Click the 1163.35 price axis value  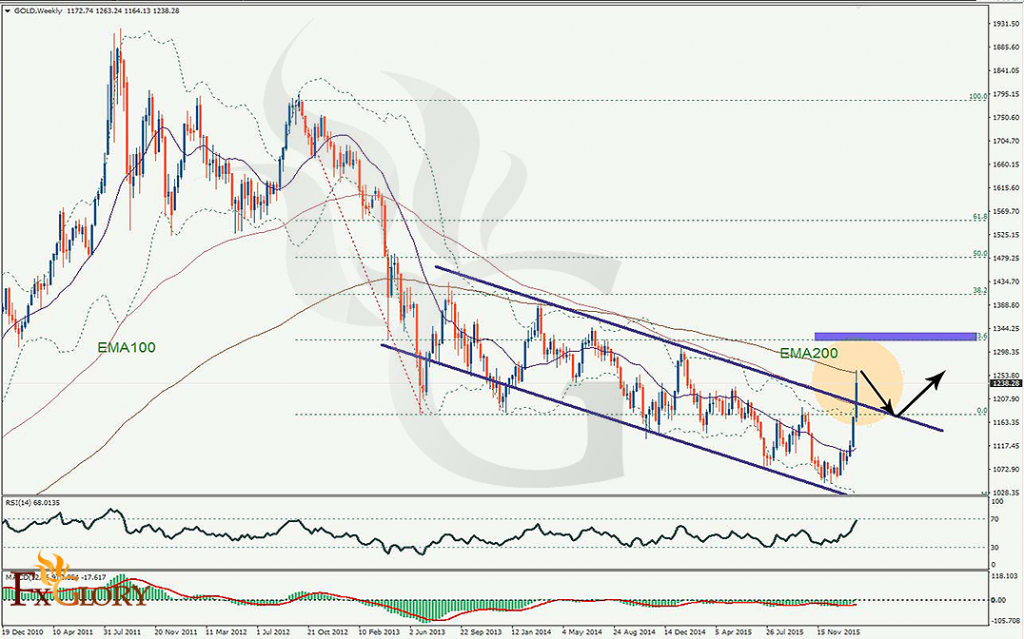point(1006,423)
